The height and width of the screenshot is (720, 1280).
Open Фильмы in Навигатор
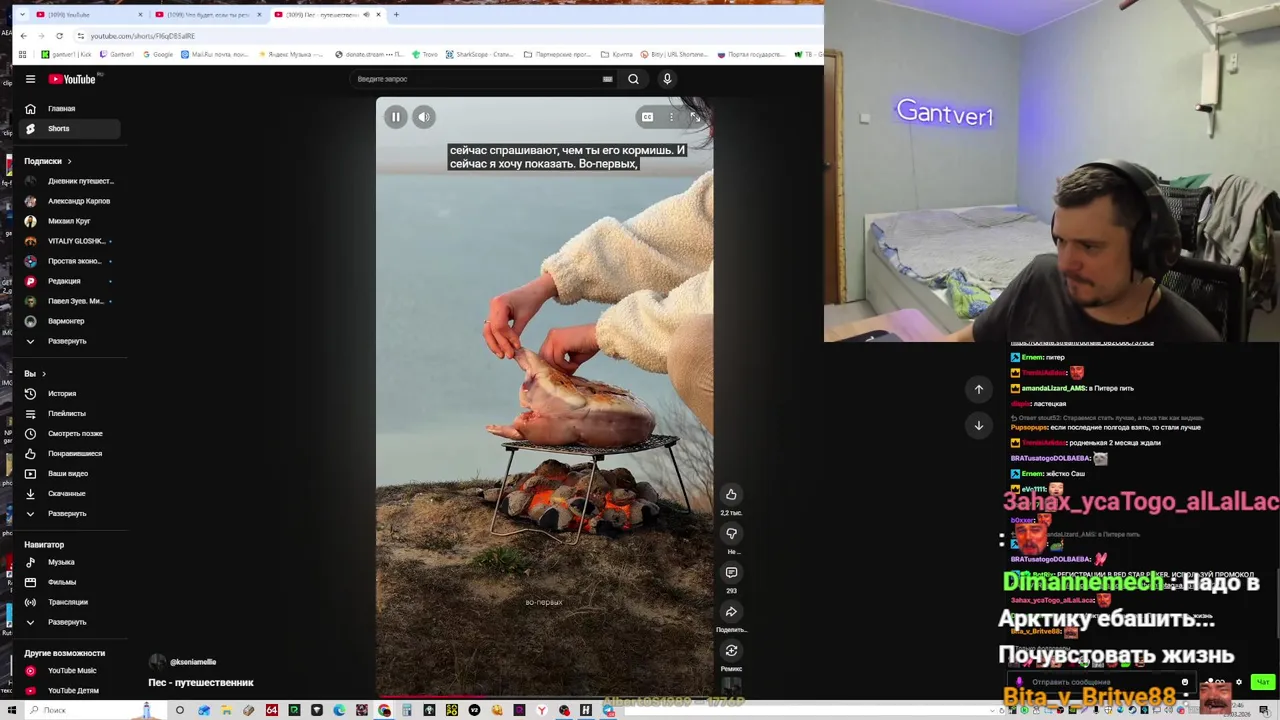pyautogui.click(x=69, y=582)
